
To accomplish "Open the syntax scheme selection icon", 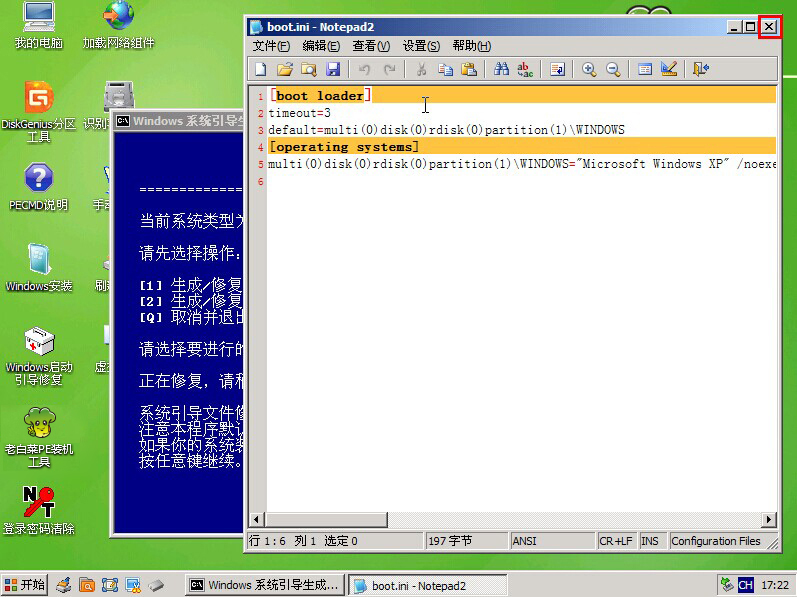I will point(645,69).
